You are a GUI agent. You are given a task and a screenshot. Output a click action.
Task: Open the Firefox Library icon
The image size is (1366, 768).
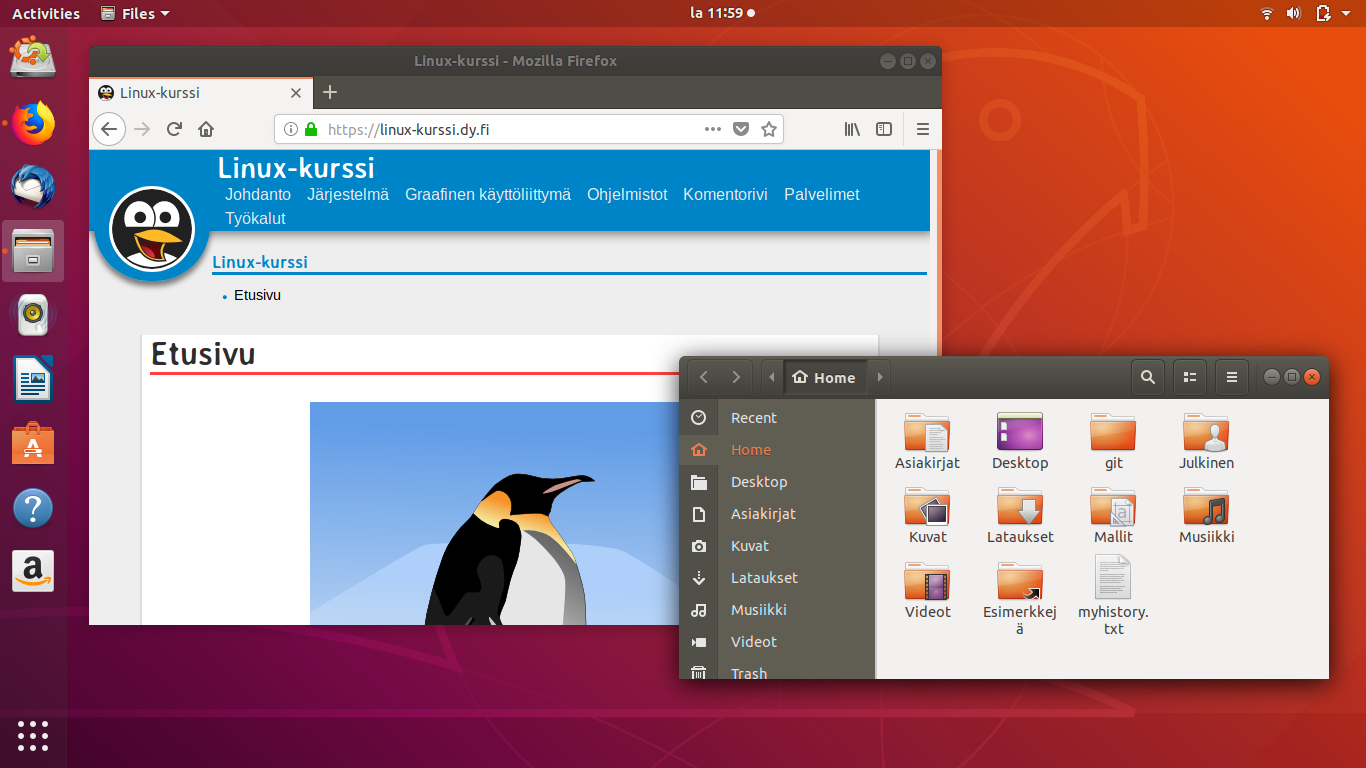(852, 129)
